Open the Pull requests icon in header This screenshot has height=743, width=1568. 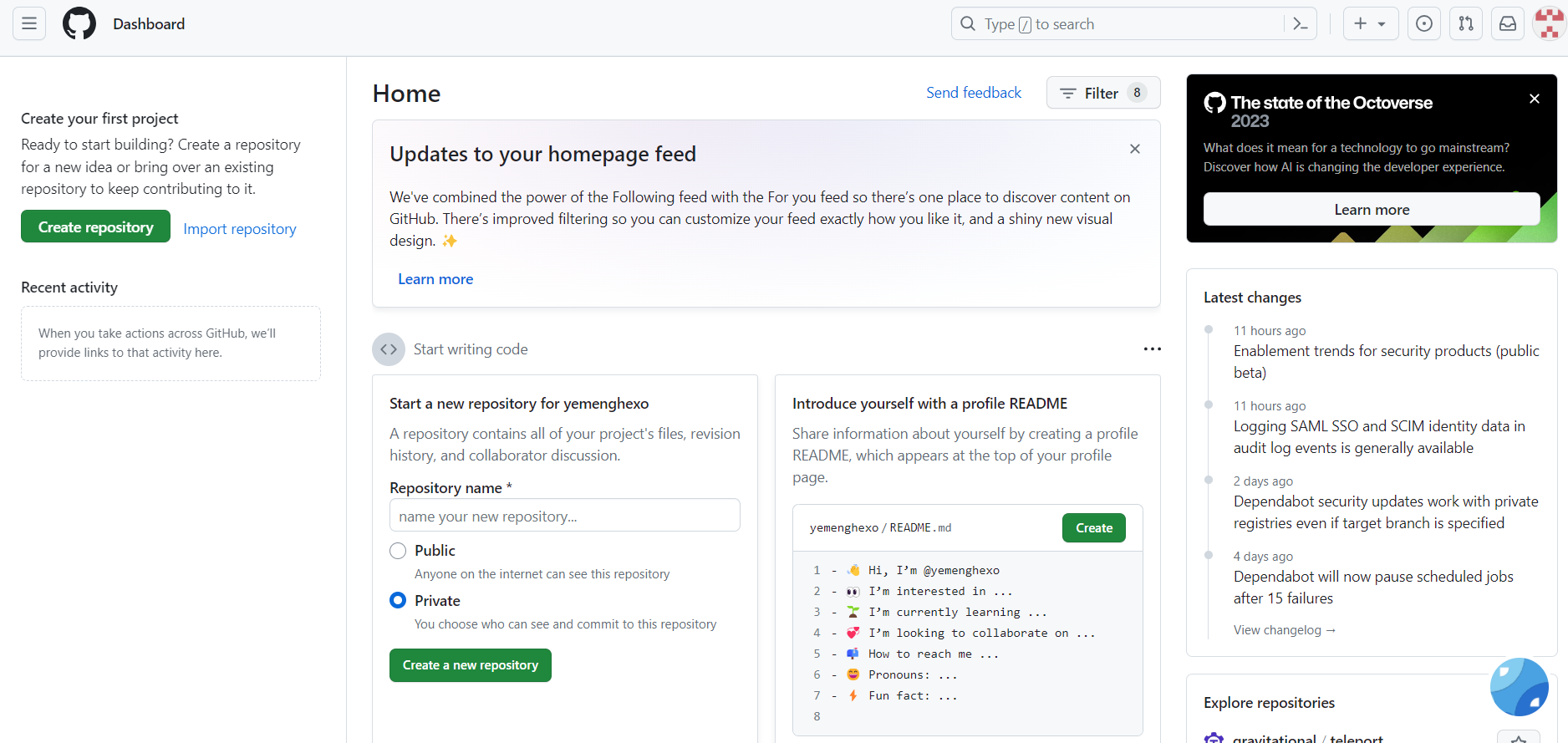point(1466,24)
